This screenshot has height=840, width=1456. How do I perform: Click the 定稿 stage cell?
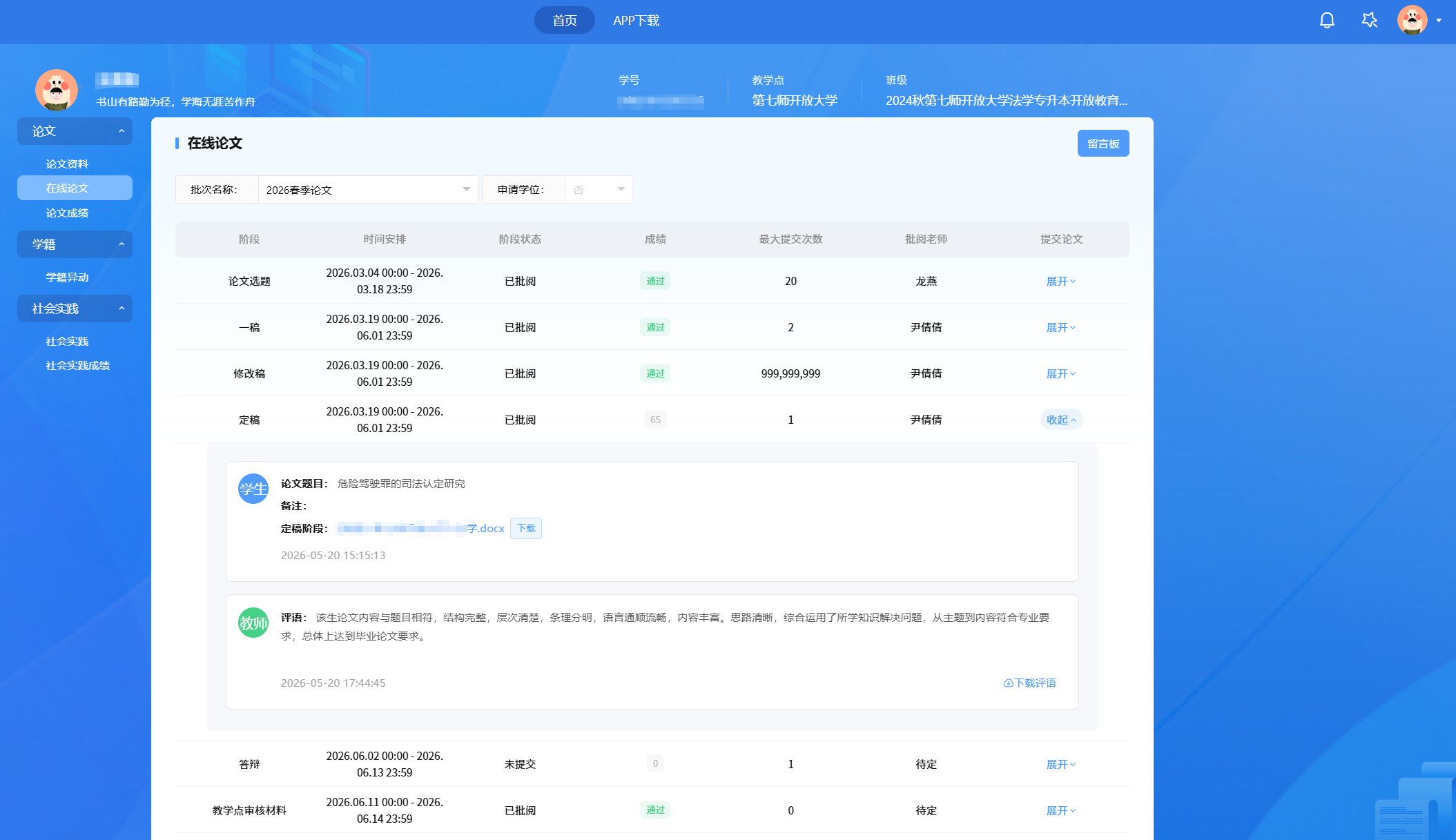pyautogui.click(x=249, y=420)
